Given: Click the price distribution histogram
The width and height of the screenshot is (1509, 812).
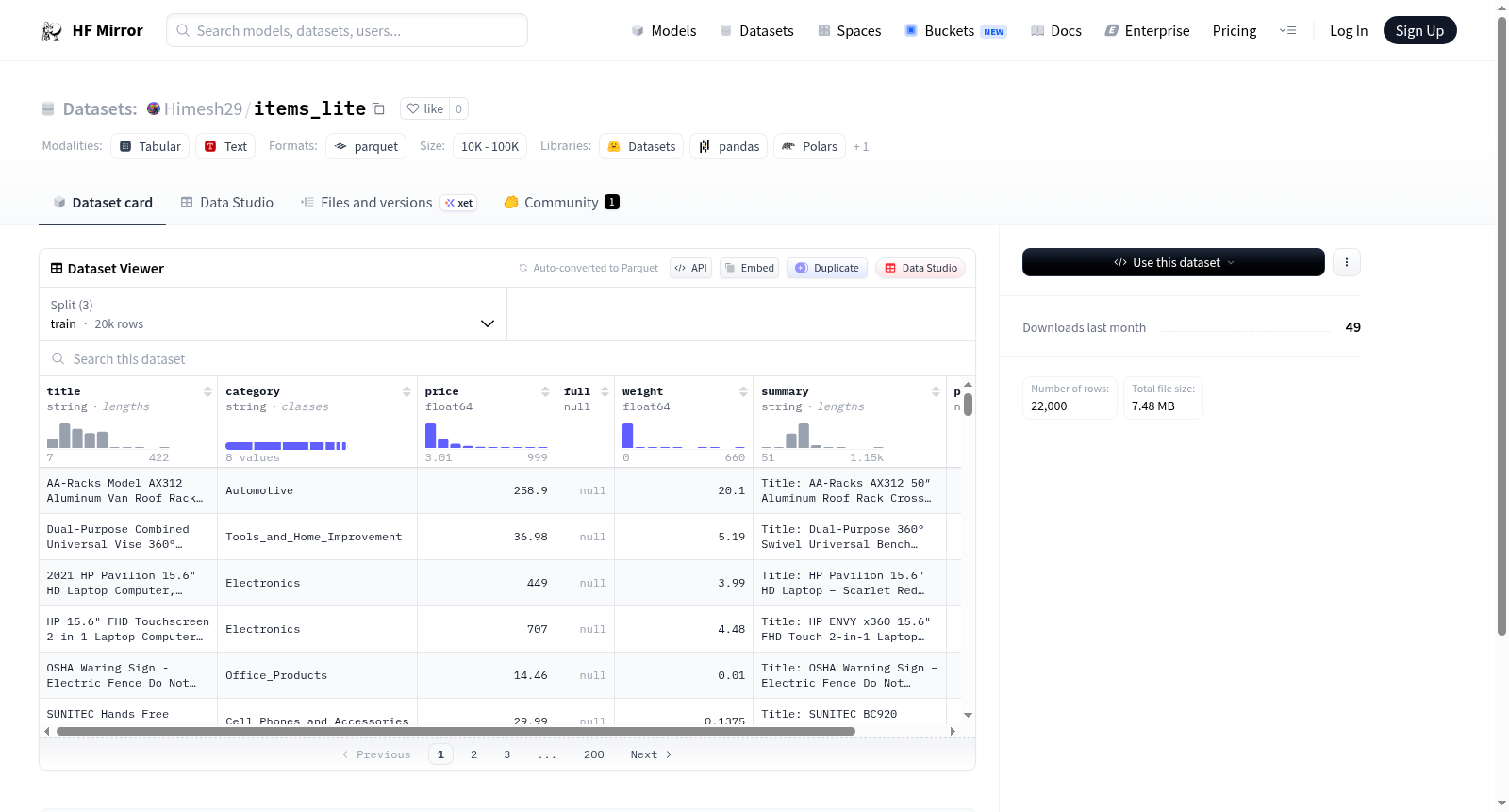Looking at the screenshot, I should (x=487, y=435).
